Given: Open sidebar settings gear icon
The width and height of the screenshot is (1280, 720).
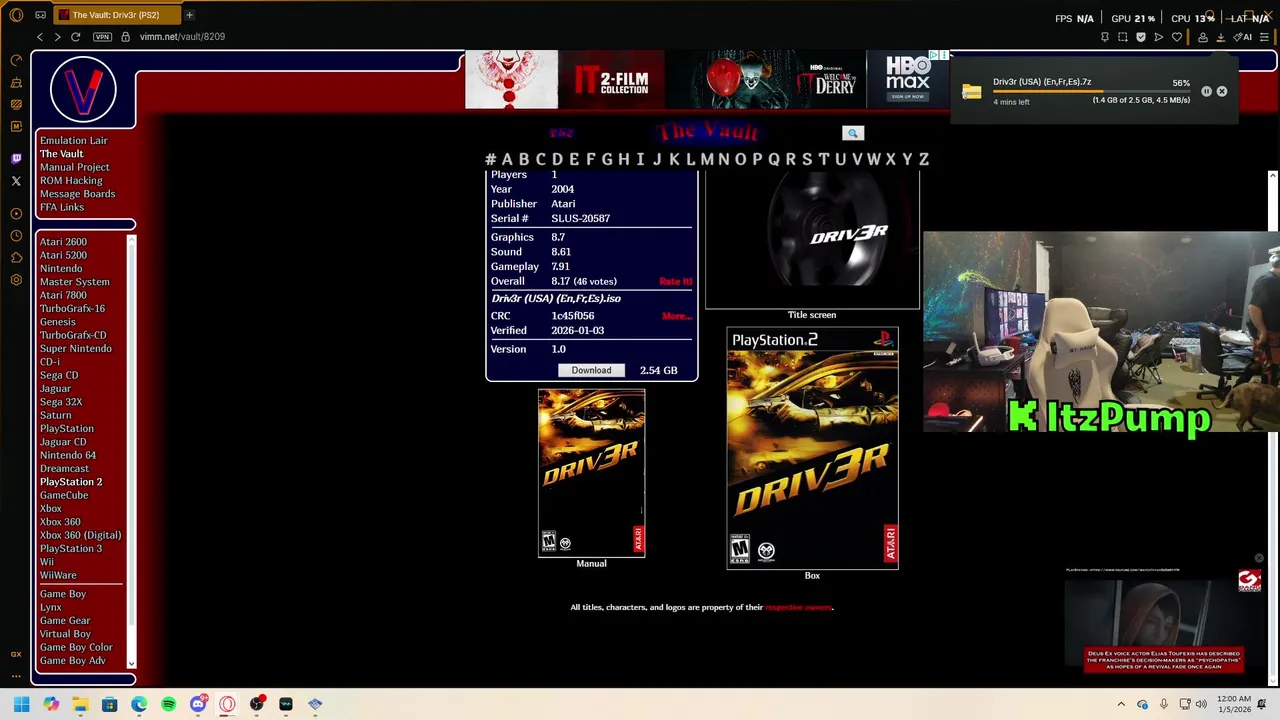Looking at the screenshot, I should [16, 280].
